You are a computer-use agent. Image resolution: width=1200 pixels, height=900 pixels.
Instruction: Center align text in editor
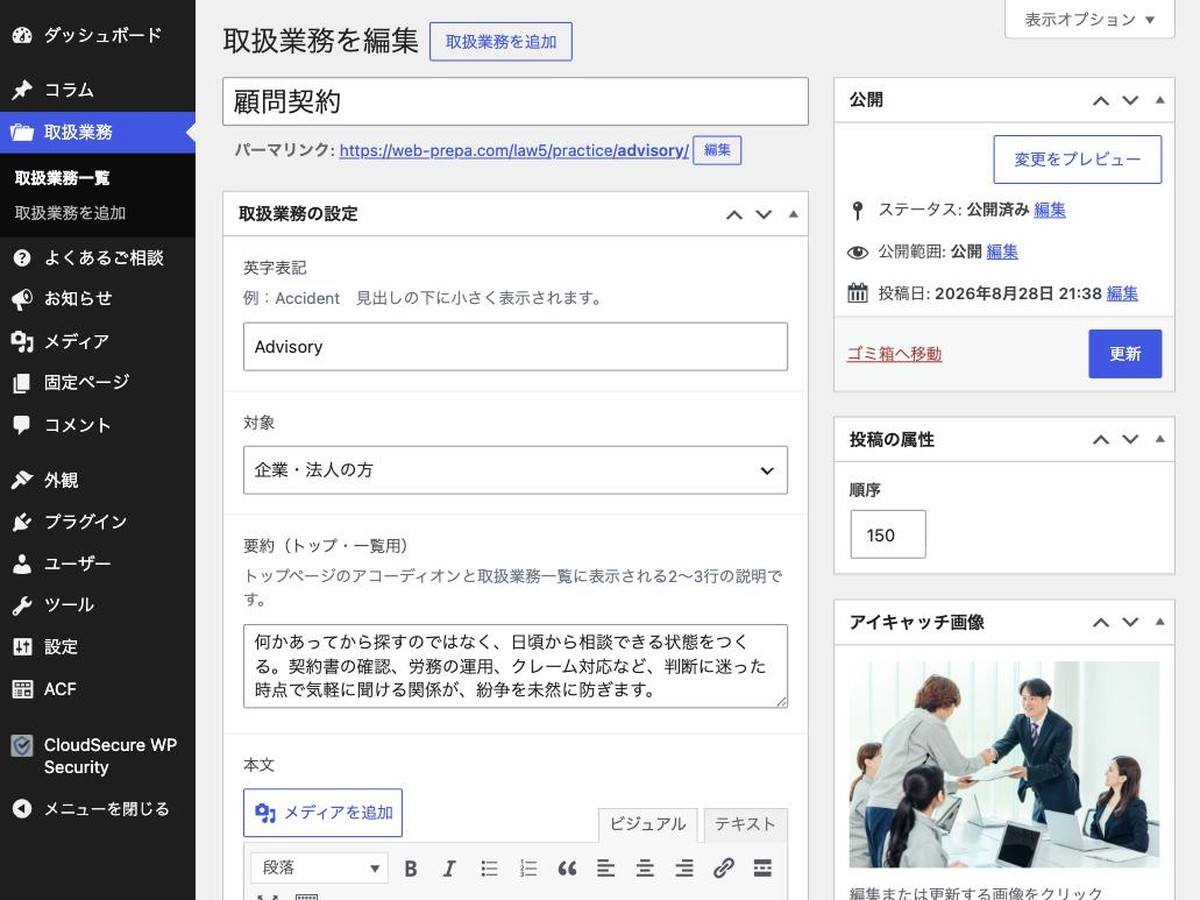tap(645, 868)
